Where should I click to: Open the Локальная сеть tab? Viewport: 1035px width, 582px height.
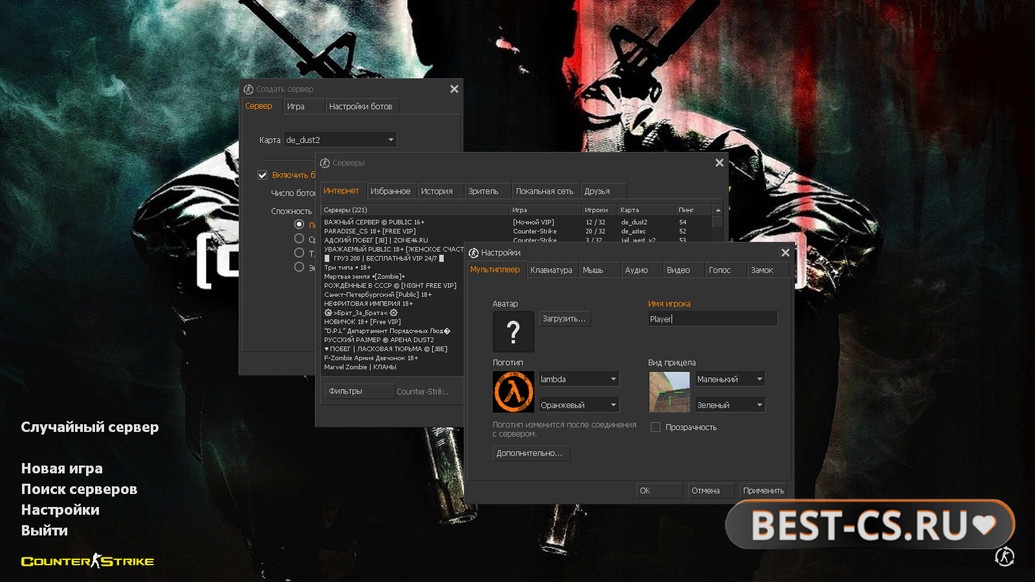pos(545,191)
